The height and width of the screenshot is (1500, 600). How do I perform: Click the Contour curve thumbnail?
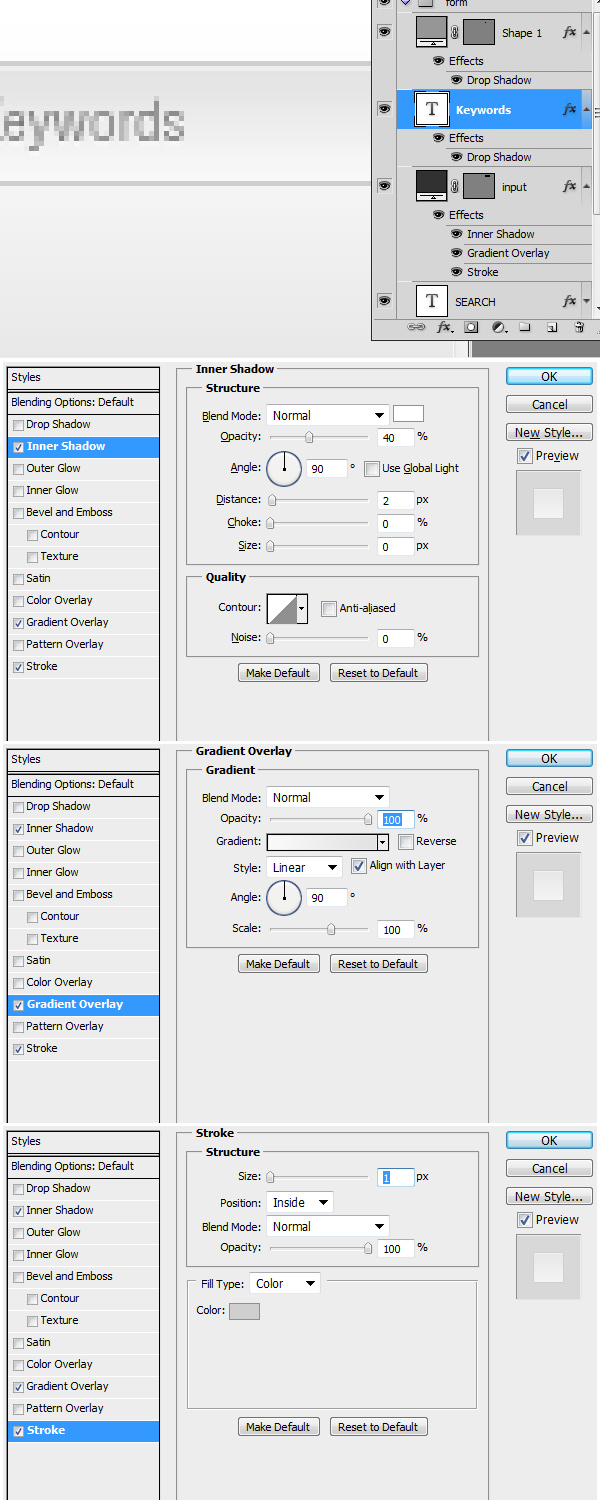pos(281,608)
